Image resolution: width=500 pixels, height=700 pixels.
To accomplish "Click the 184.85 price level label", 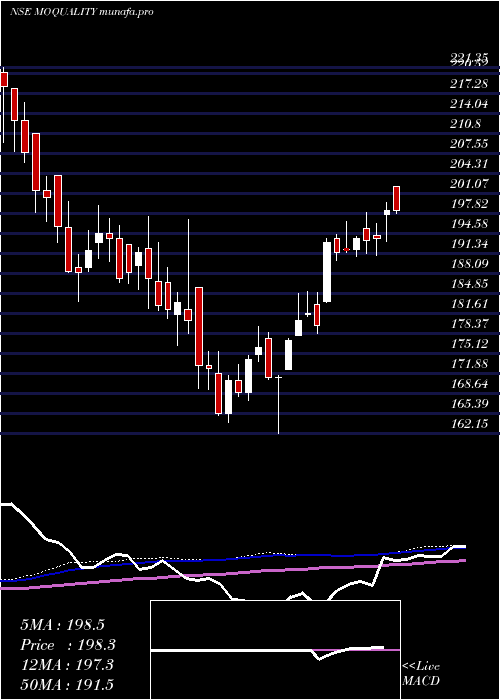I will click(469, 284).
